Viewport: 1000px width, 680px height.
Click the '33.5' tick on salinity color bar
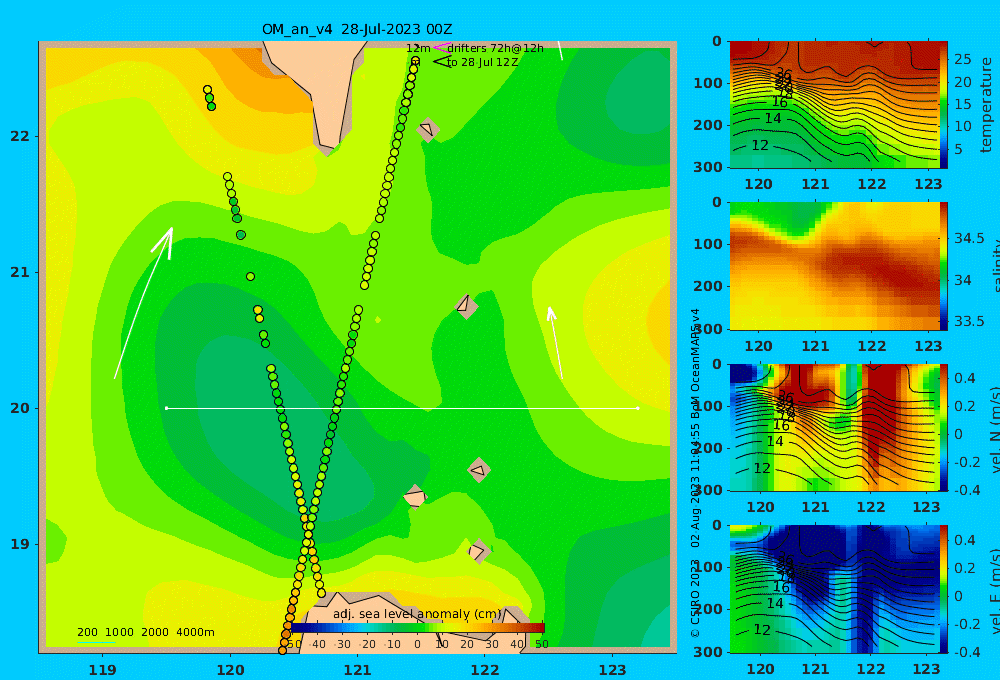969,322
